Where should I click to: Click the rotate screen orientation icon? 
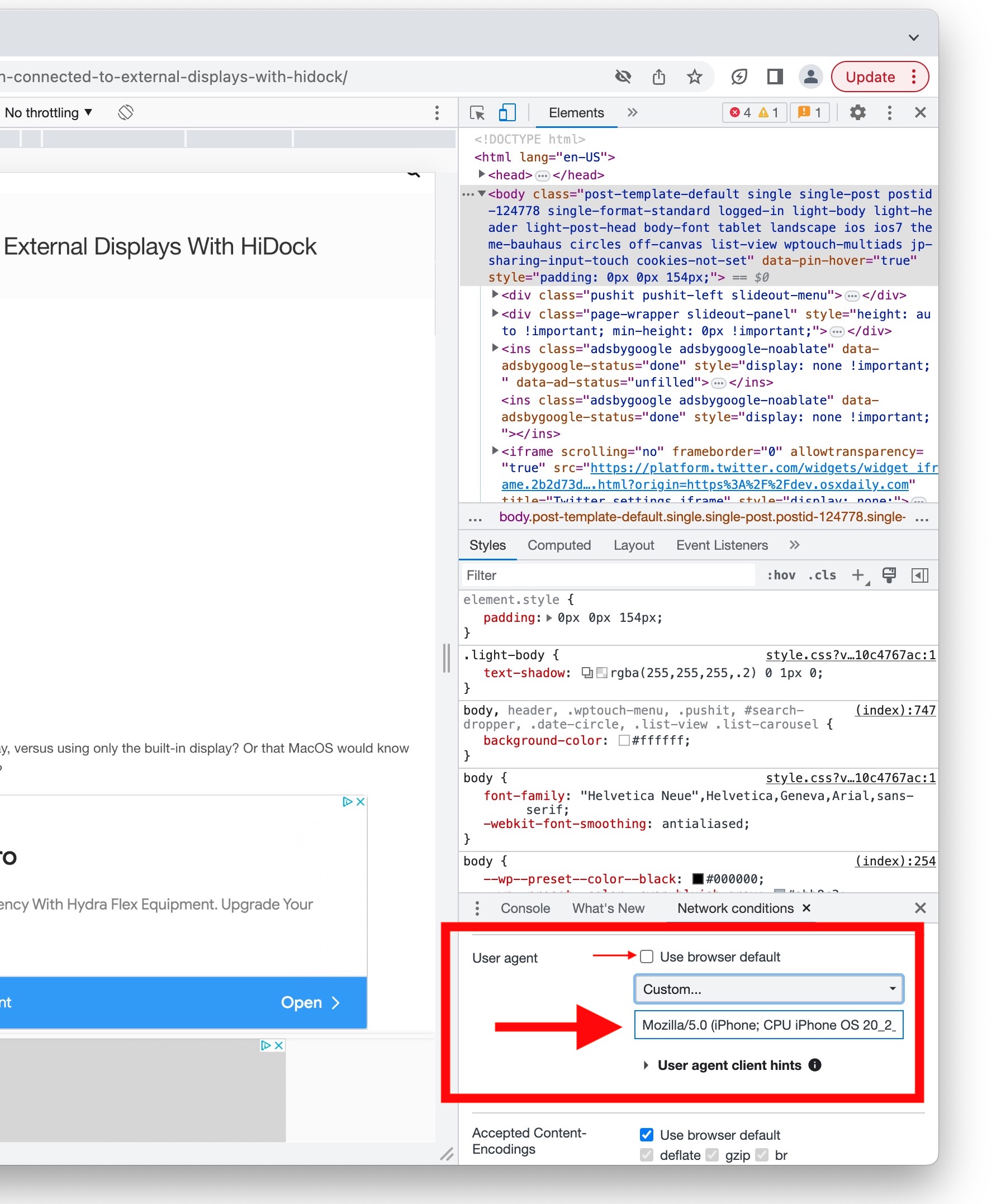coord(126,113)
